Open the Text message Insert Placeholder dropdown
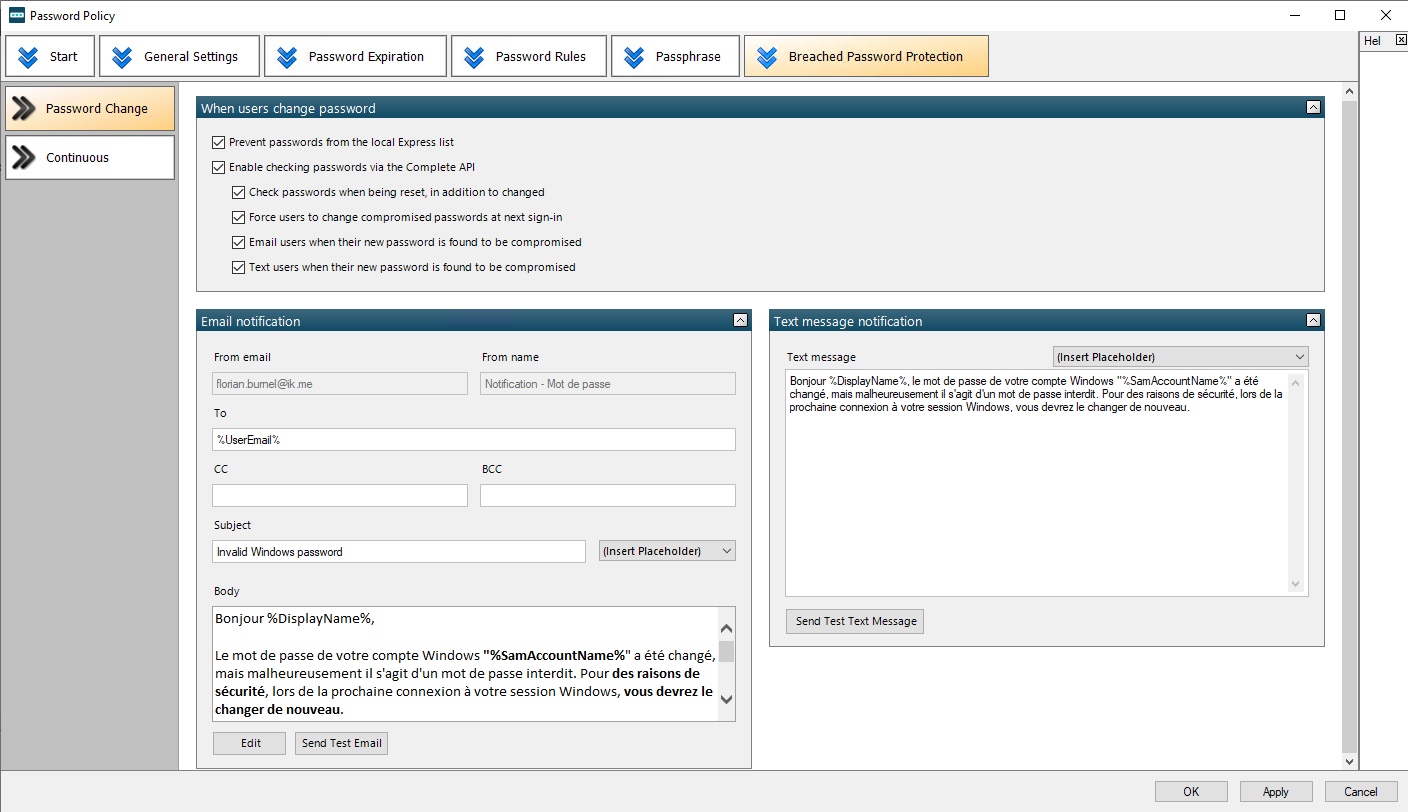The height and width of the screenshot is (812, 1408). 1180,357
